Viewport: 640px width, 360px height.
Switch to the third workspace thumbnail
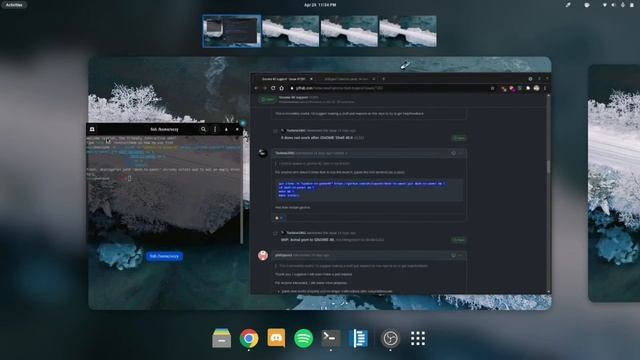(349, 31)
